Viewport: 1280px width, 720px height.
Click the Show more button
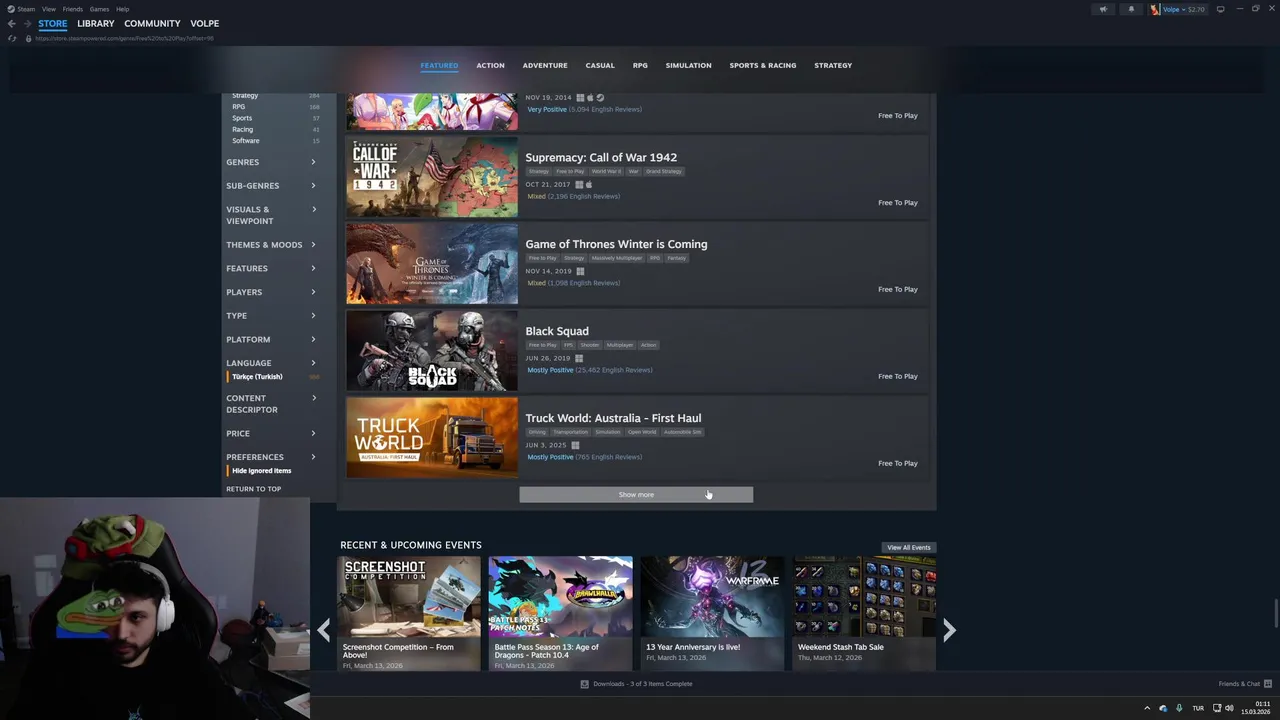pos(636,494)
